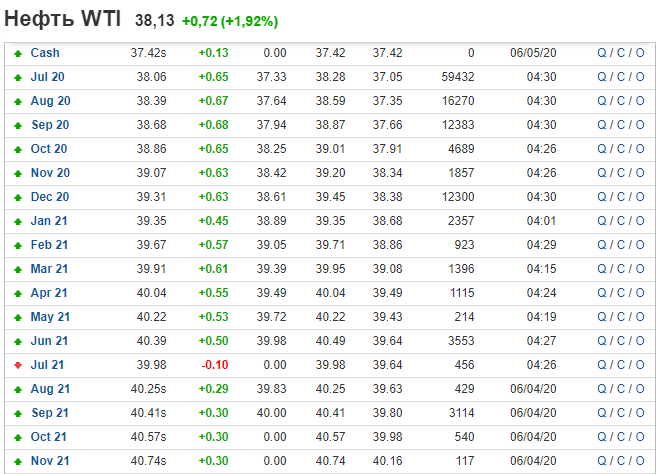Select the Aug 21 contract
This screenshot has width=657, height=474.
(50, 389)
